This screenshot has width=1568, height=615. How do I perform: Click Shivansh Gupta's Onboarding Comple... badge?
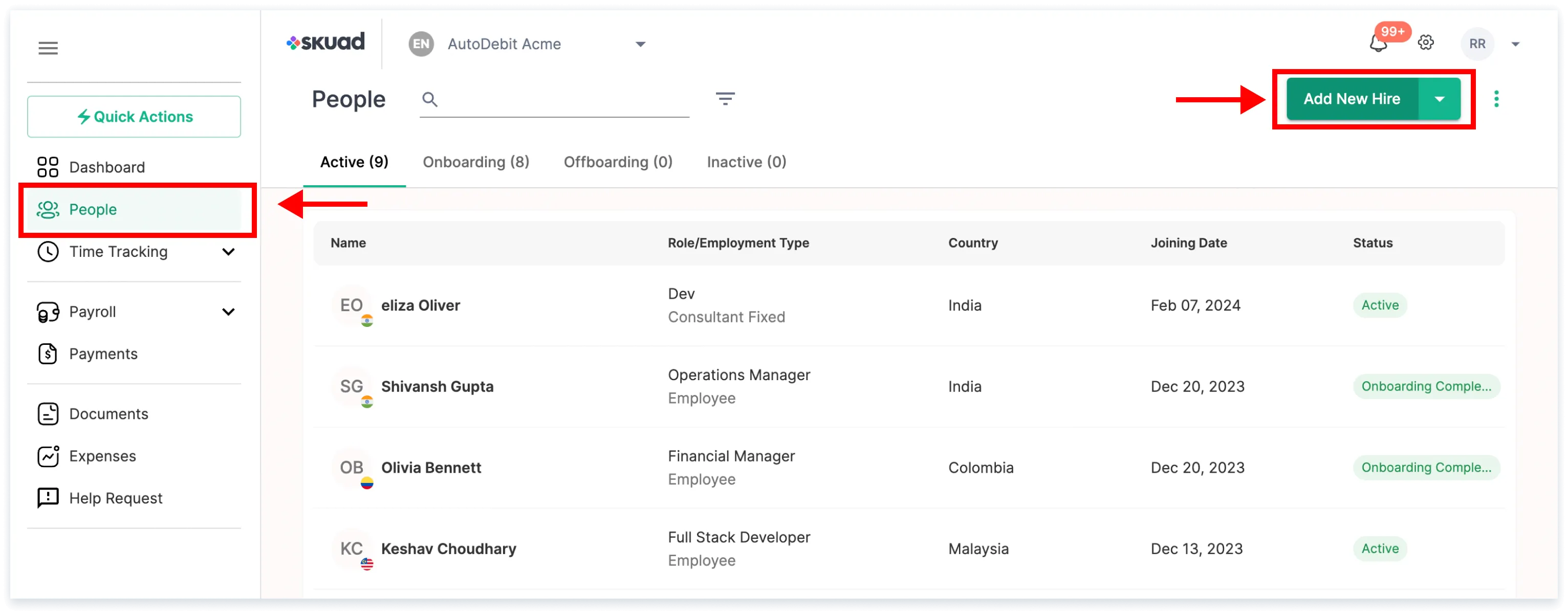1426,387
